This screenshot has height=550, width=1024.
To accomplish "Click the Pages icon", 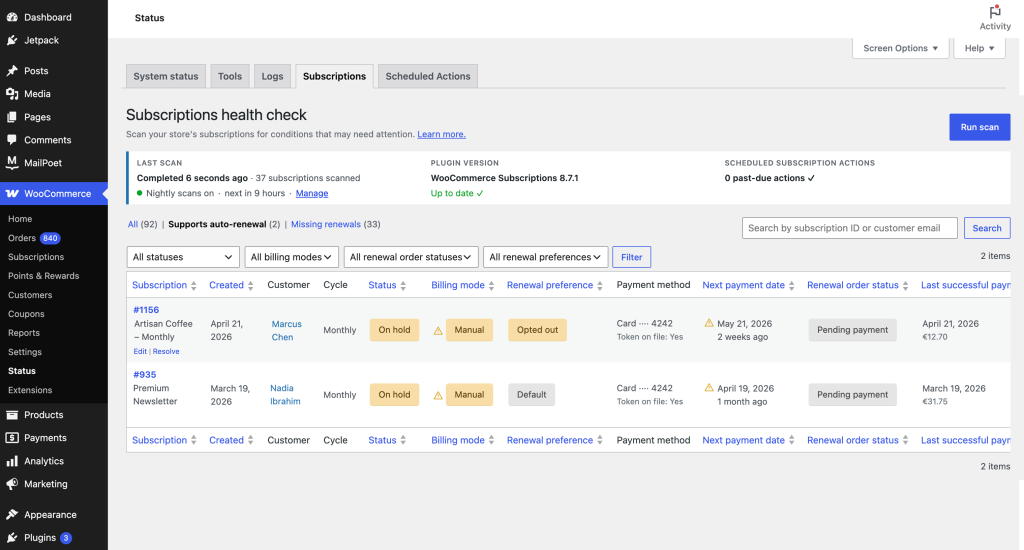I will tap(12, 117).
